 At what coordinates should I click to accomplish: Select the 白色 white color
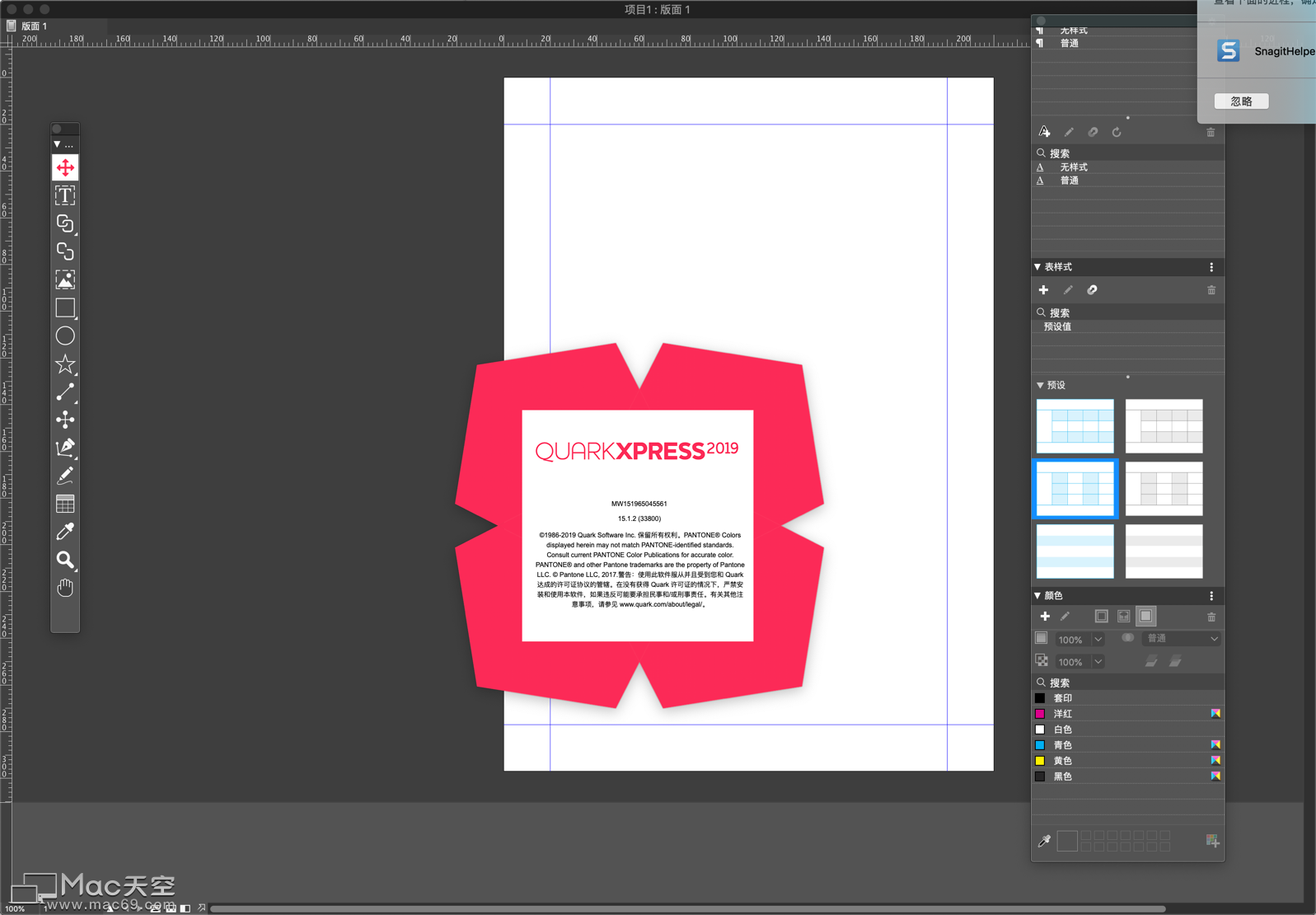(1127, 730)
